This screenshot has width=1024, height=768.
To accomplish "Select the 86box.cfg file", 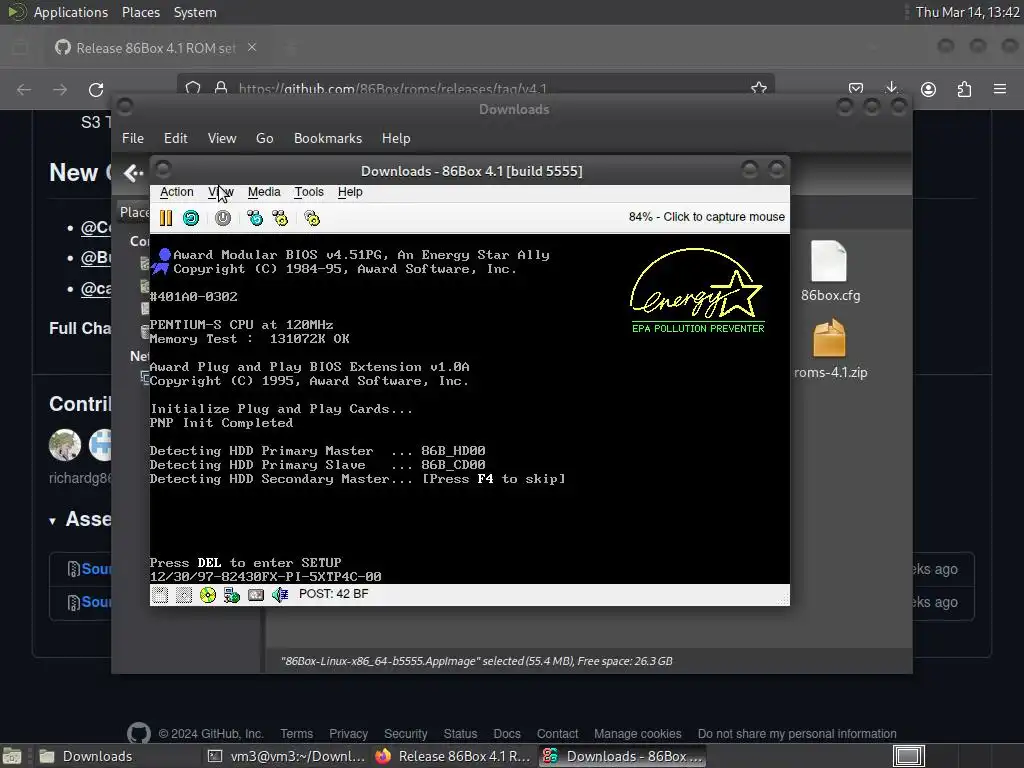I will pyautogui.click(x=830, y=272).
